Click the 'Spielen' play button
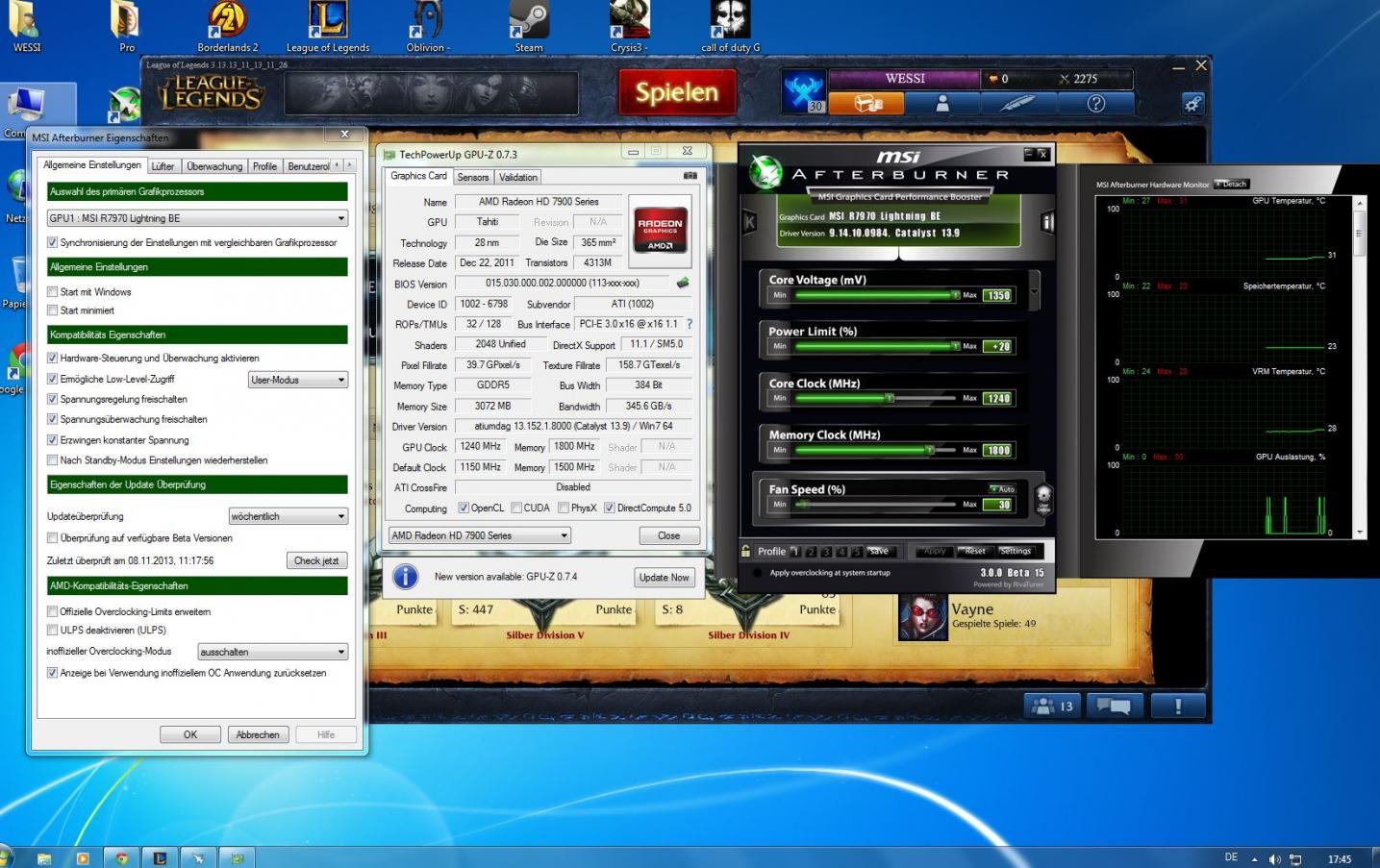This screenshot has width=1380, height=868. click(676, 92)
